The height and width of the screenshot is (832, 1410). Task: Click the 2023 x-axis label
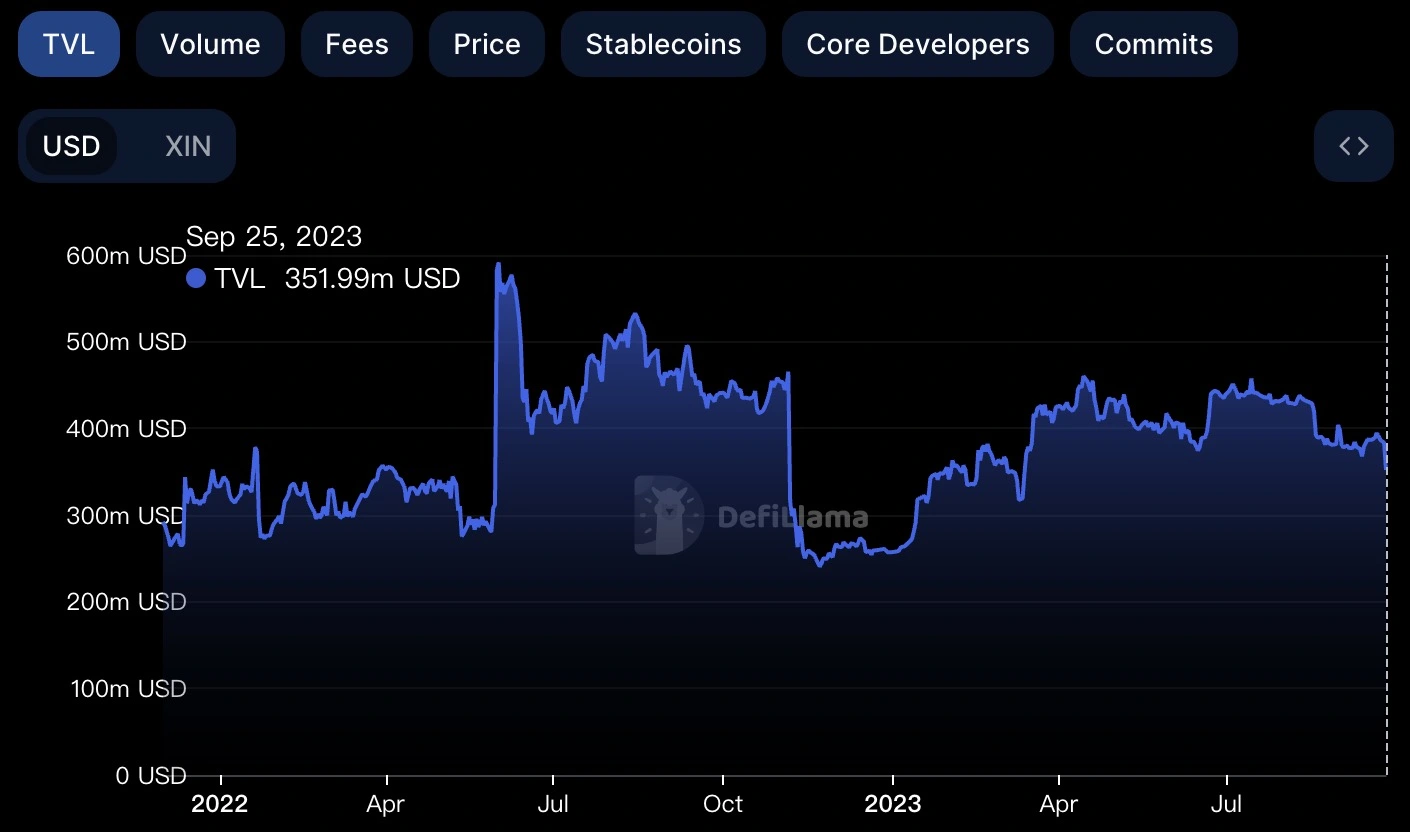tap(892, 804)
